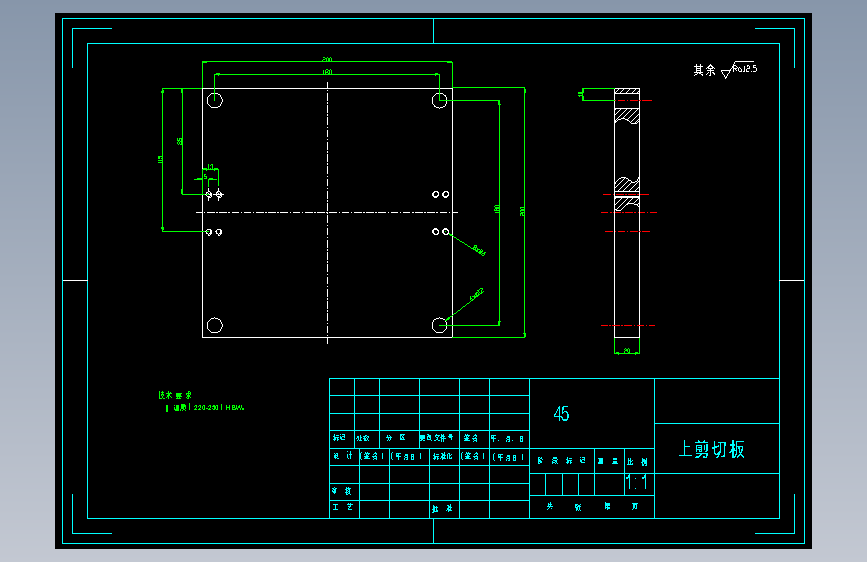
Task: Select the Ra12.5 roughness symbol
Action: coord(739,70)
